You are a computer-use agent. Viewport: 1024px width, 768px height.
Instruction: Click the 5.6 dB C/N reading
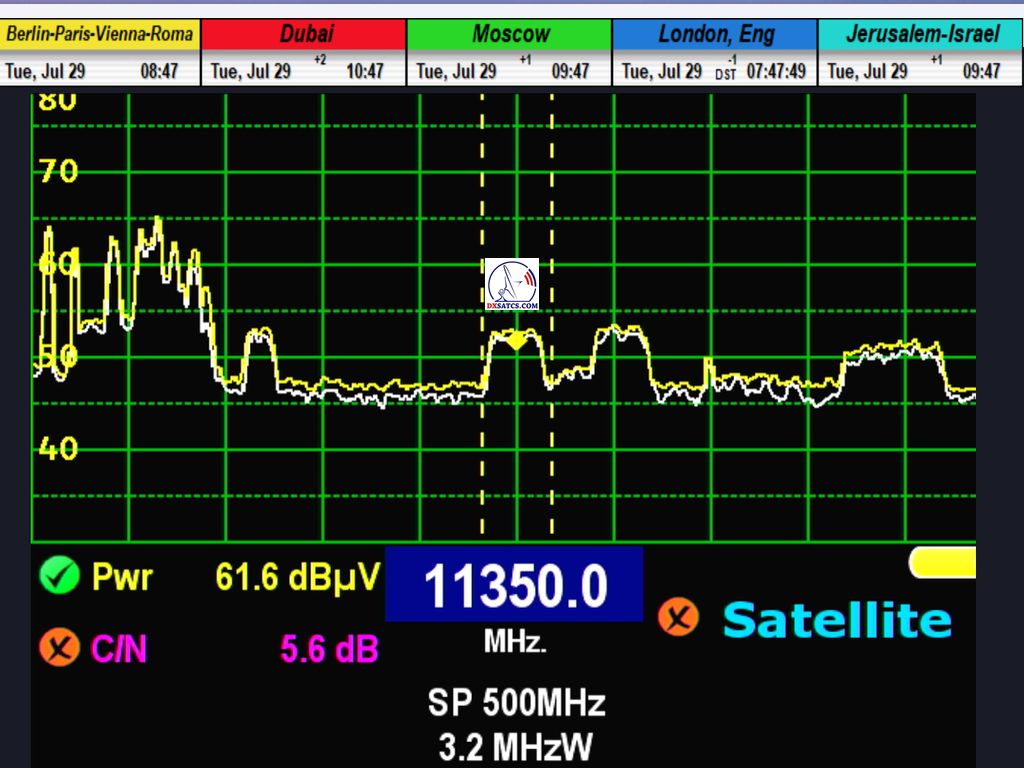pos(329,650)
